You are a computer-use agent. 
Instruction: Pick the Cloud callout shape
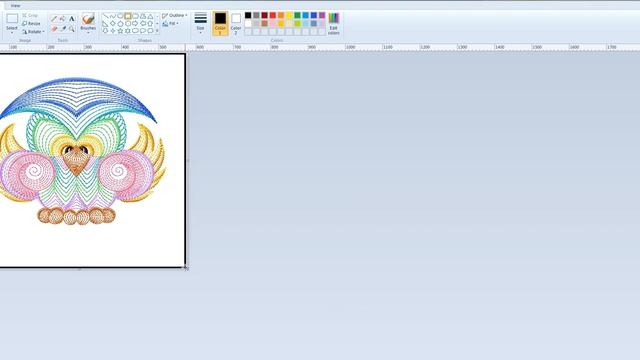point(150,31)
